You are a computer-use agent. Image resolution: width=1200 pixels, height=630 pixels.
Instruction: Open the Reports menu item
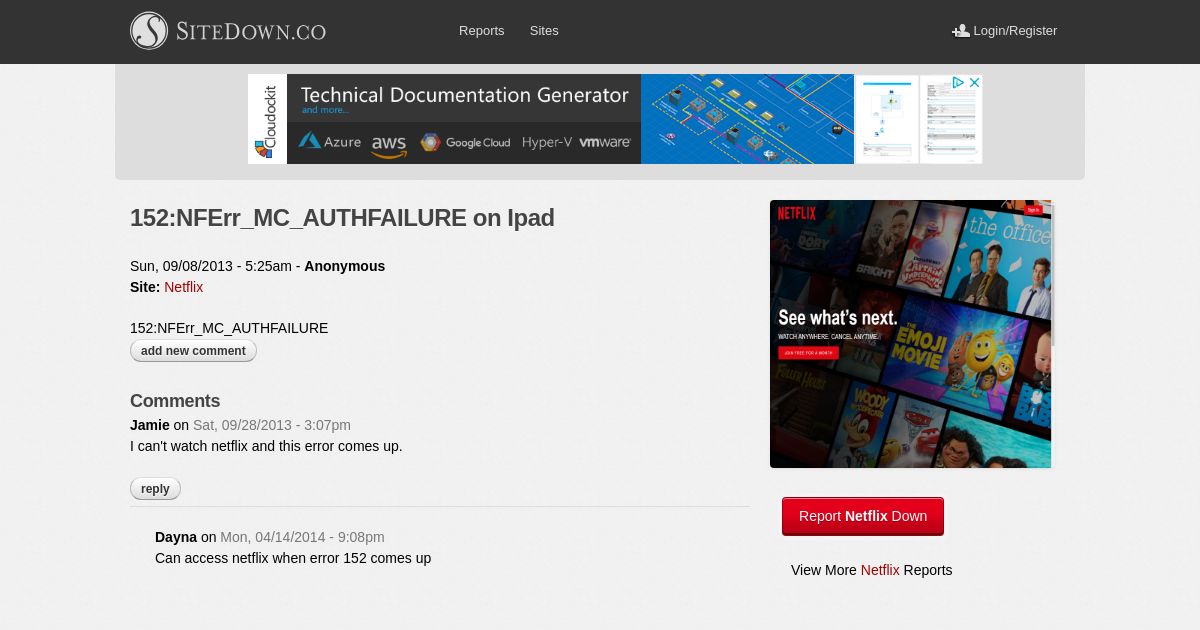point(482,31)
